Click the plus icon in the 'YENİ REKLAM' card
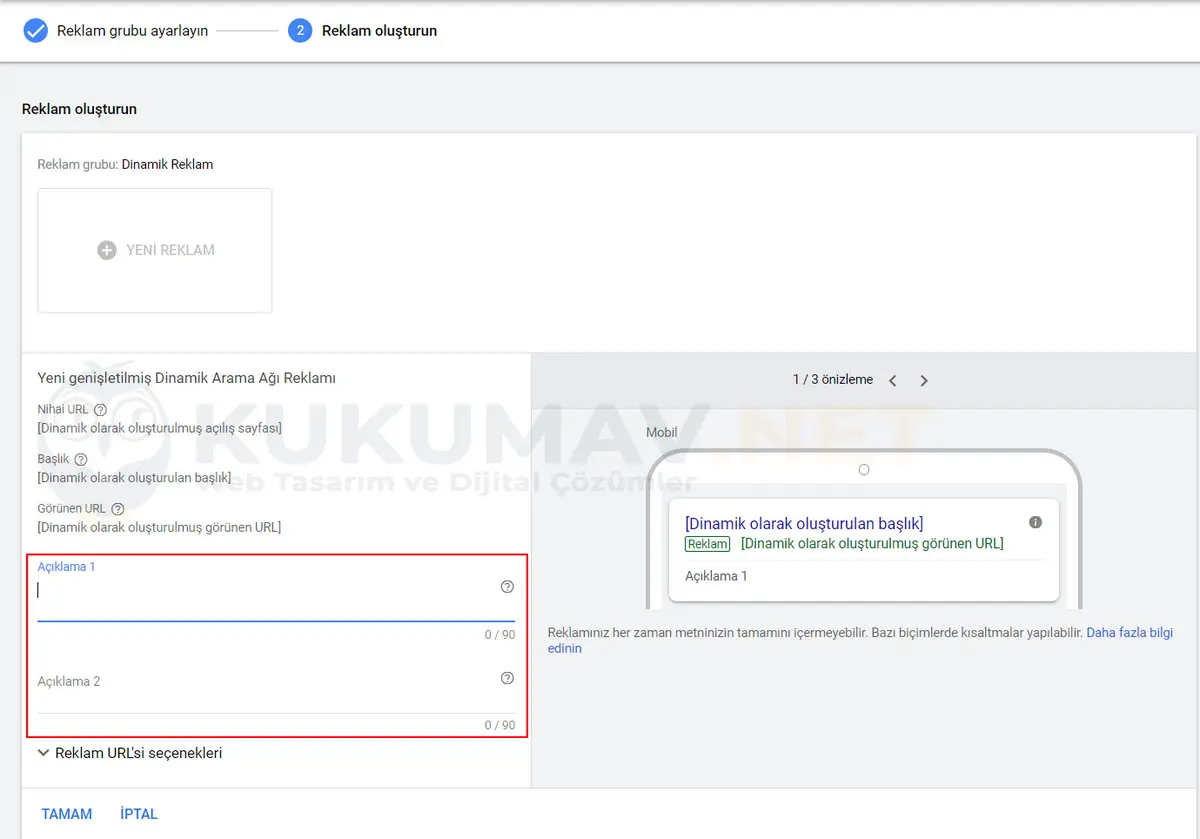This screenshot has height=839, width=1200. pyautogui.click(x=107, y=250)
